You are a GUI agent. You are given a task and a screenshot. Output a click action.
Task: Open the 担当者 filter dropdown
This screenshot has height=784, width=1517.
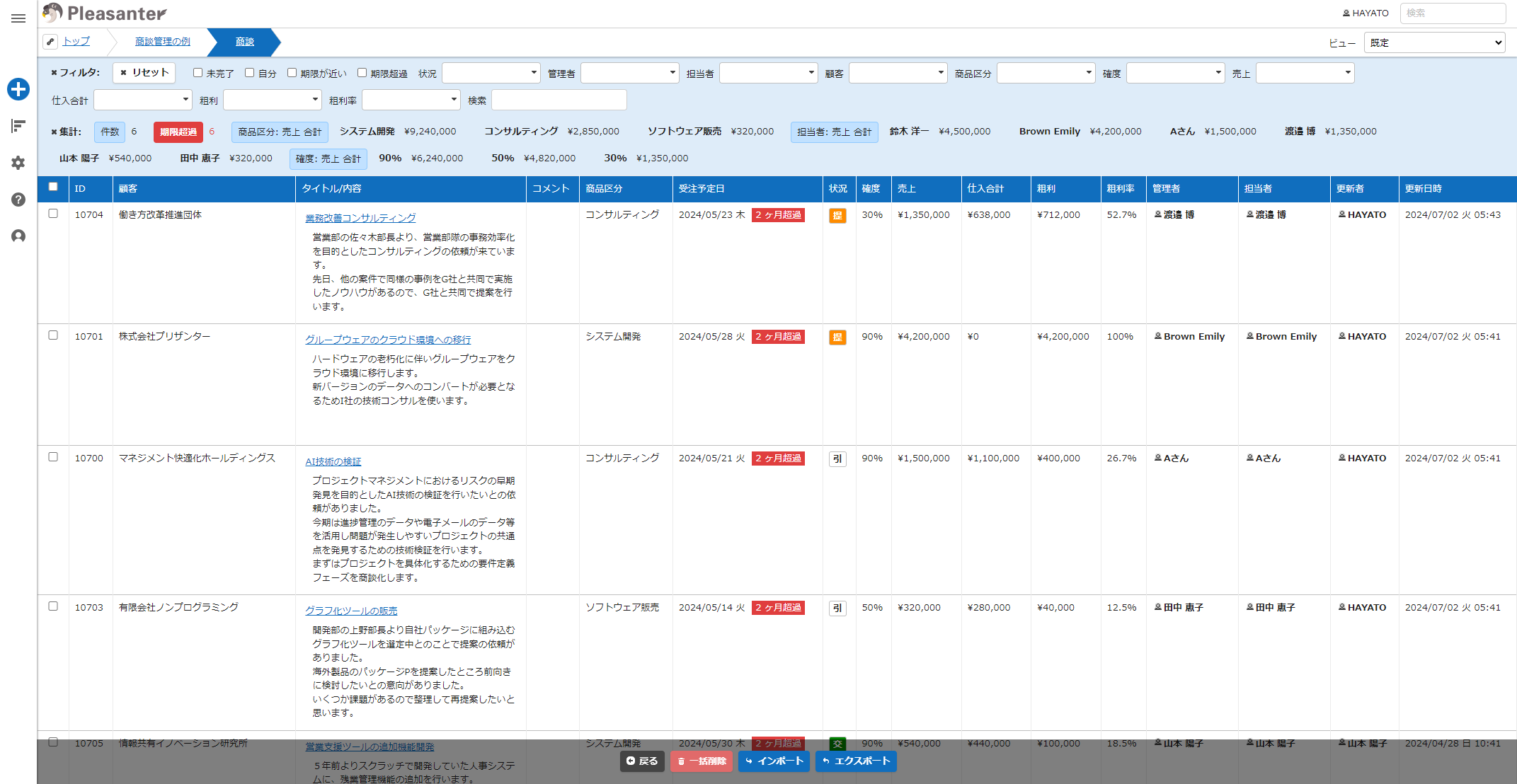[769, 73]
